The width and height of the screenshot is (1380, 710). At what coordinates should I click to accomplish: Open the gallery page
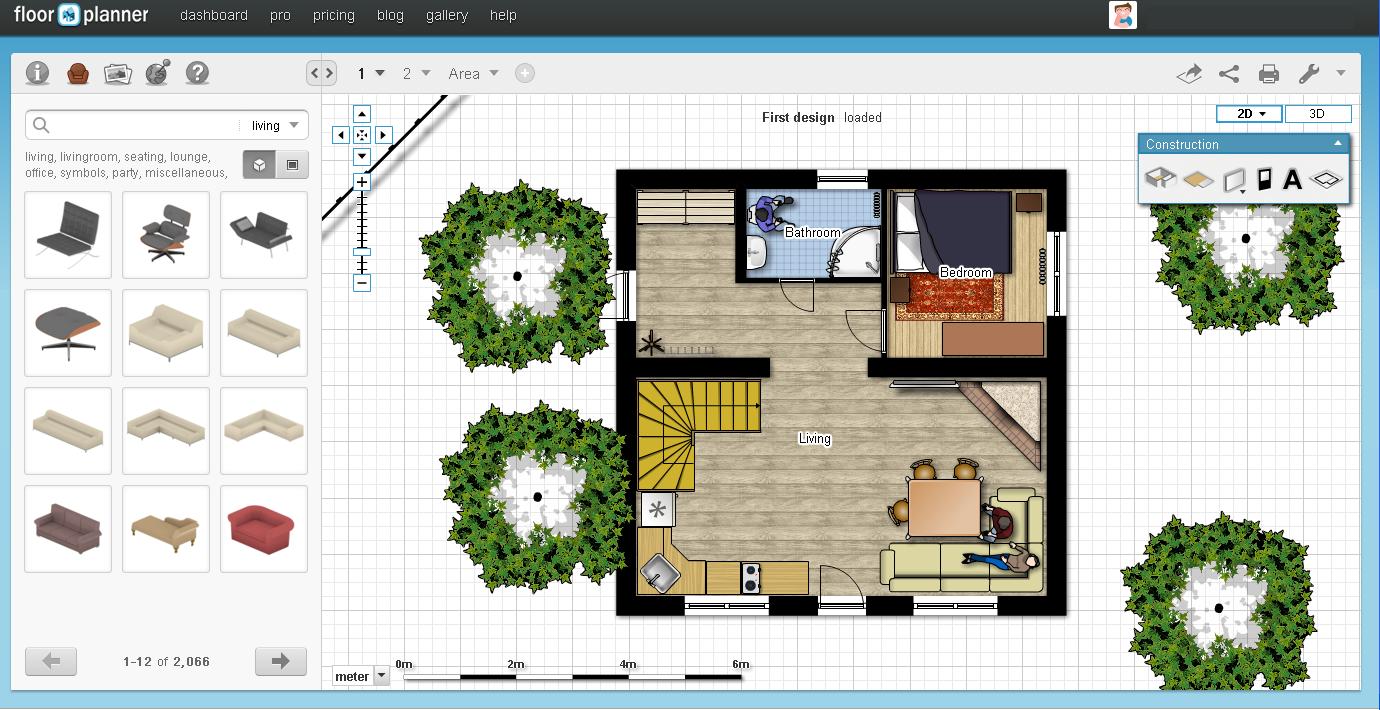(446, 15)
